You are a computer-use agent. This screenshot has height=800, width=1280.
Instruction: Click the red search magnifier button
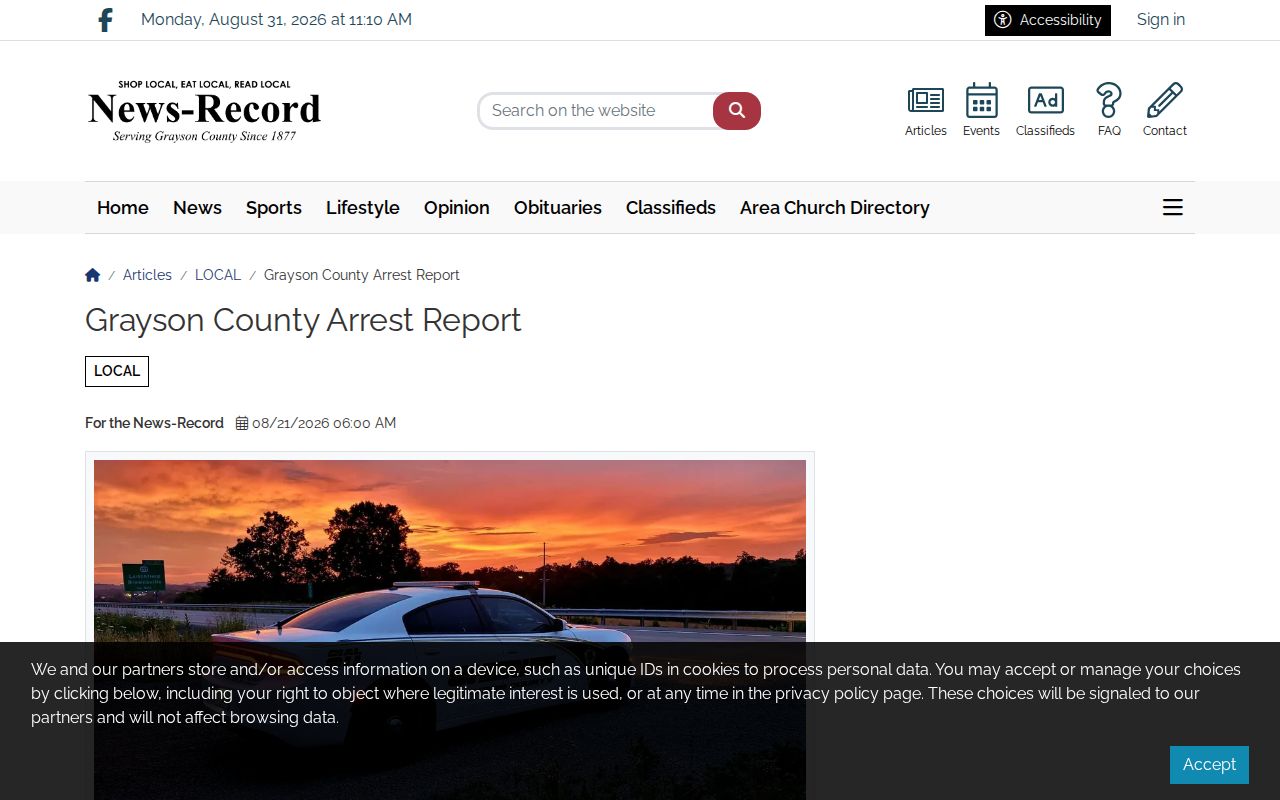click(737, 111)
